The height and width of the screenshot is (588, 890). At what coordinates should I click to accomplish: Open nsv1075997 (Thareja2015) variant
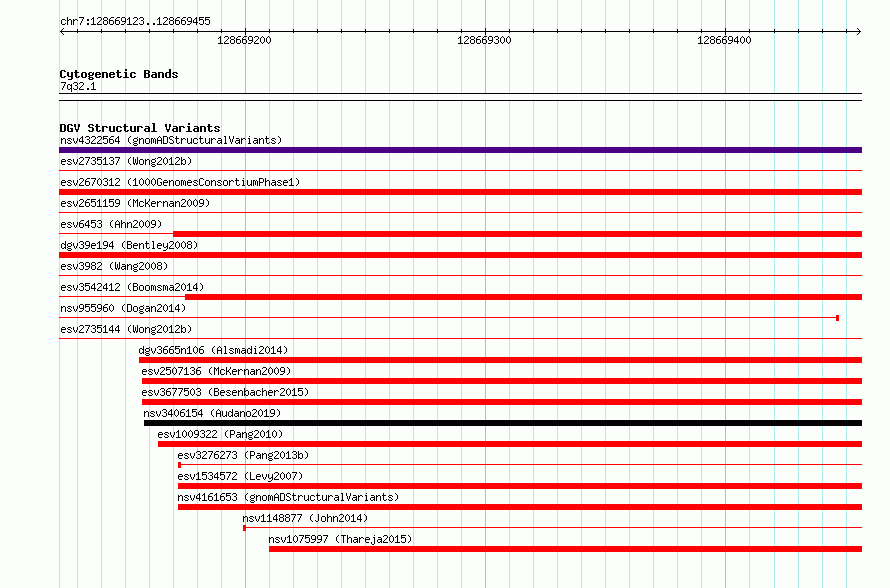click(341, 539)
